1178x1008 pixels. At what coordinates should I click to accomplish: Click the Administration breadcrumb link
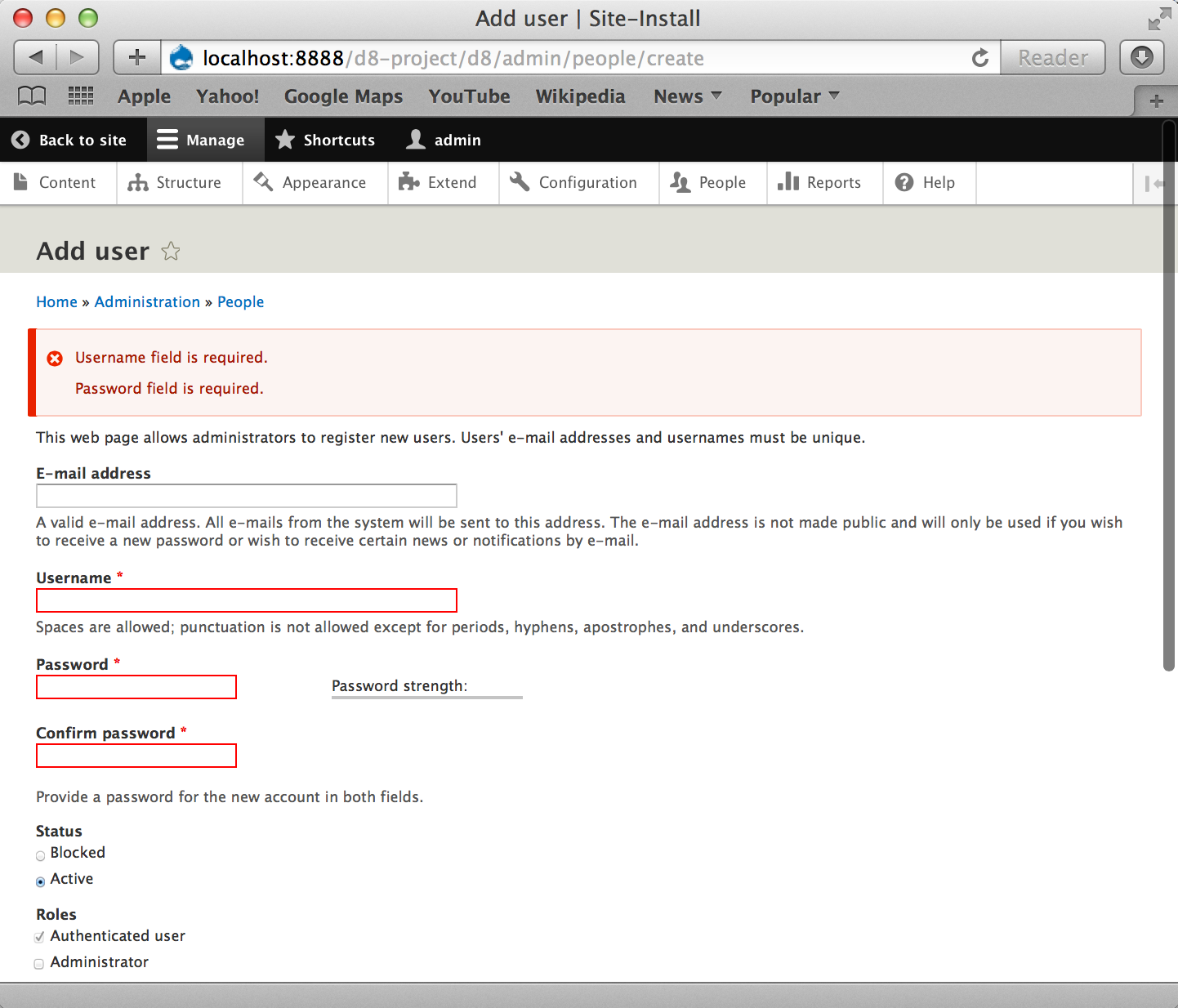click(147, 301)
